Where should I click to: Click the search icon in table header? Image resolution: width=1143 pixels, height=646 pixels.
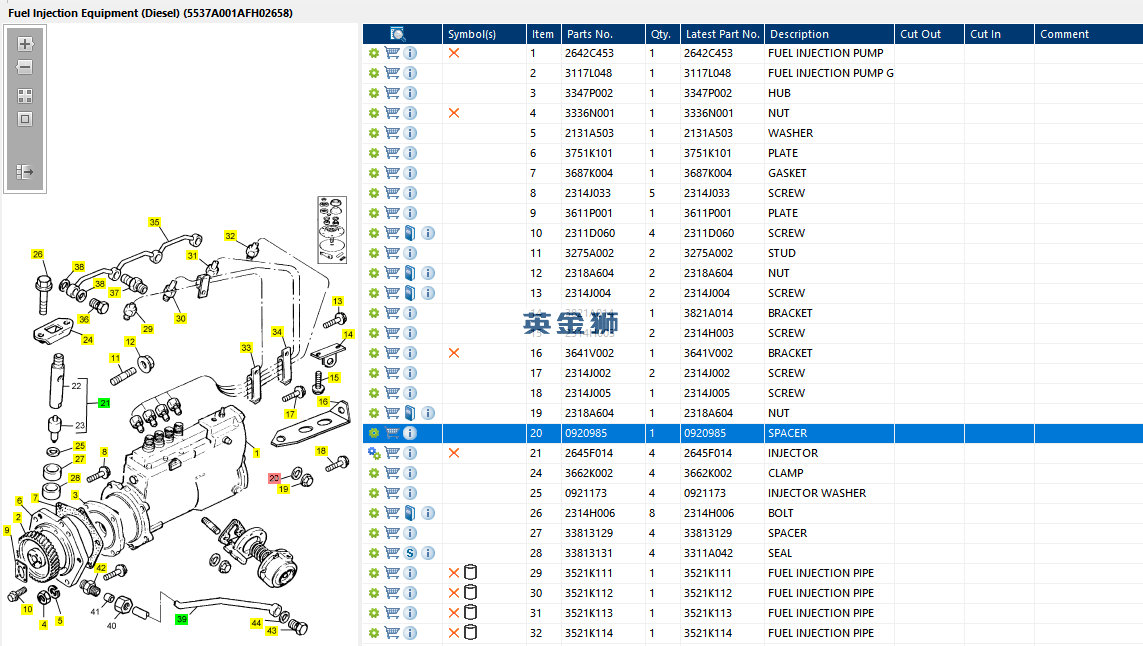[397, 34]
